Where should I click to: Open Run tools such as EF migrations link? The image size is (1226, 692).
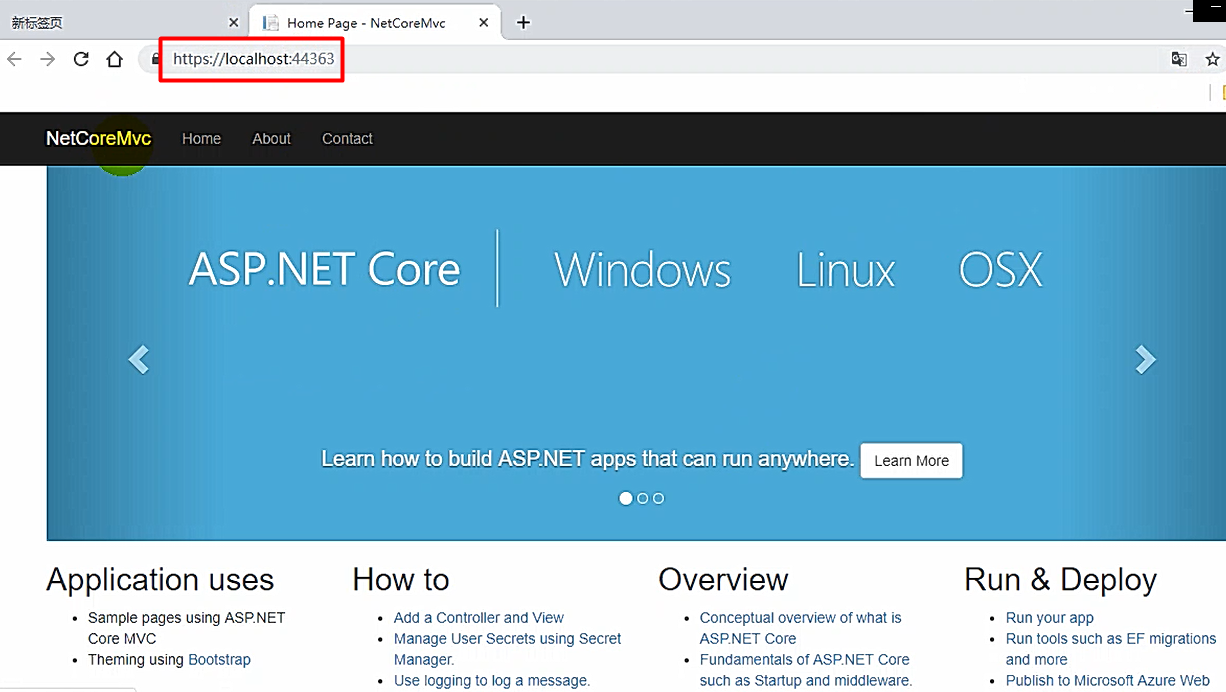(1111, 649)
